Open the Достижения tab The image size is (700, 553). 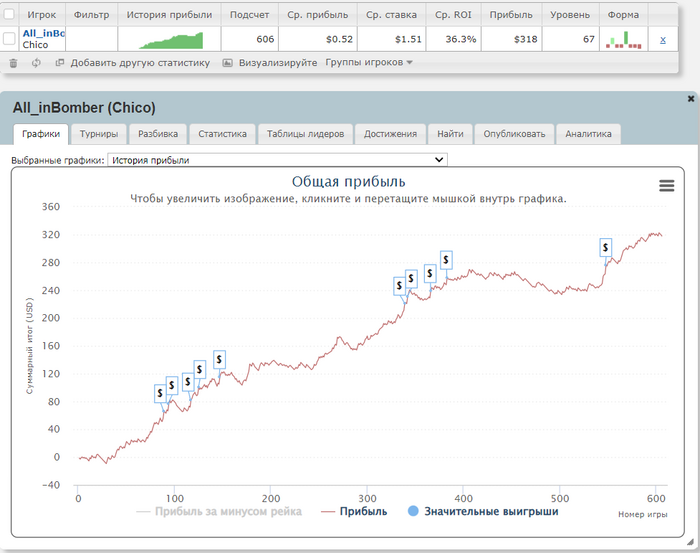[390, 134]
